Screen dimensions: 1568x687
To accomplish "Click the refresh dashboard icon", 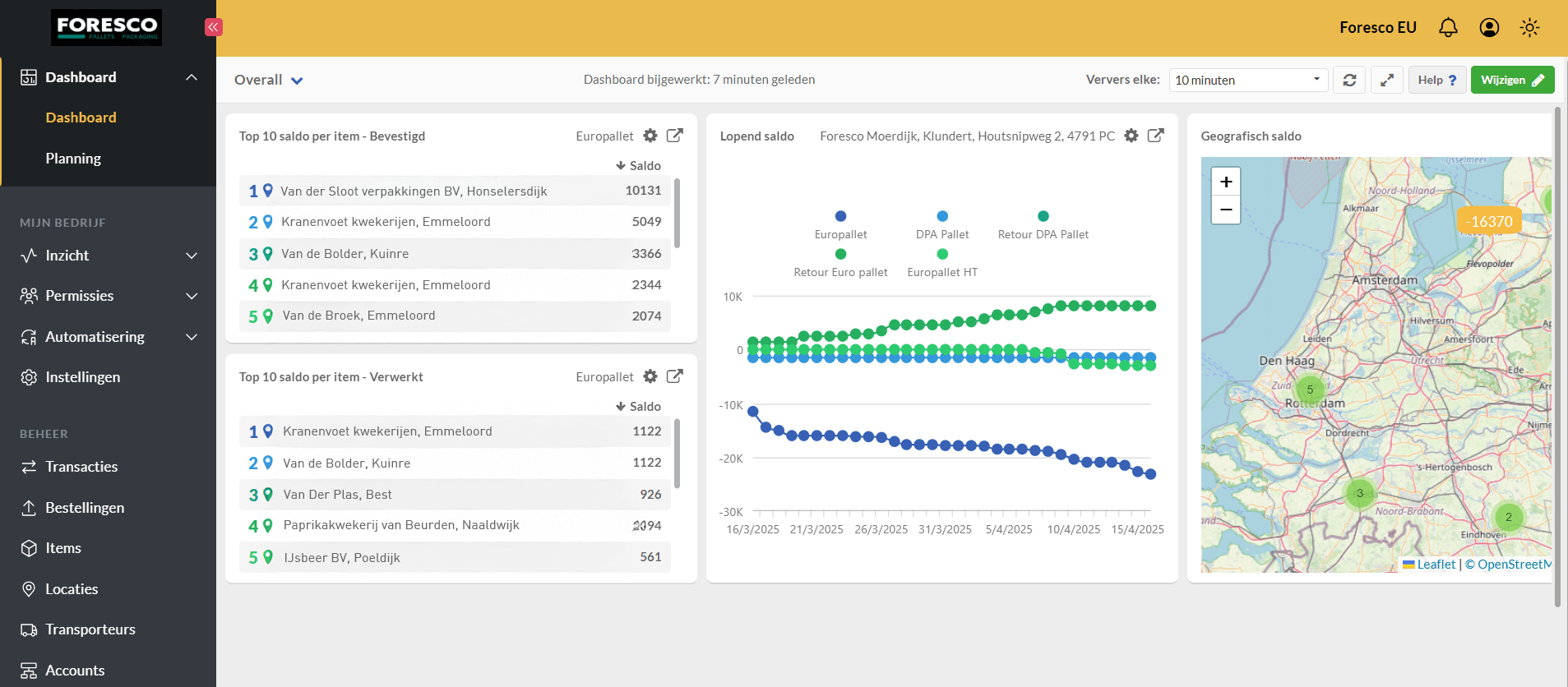I will tap(1349, 80).
